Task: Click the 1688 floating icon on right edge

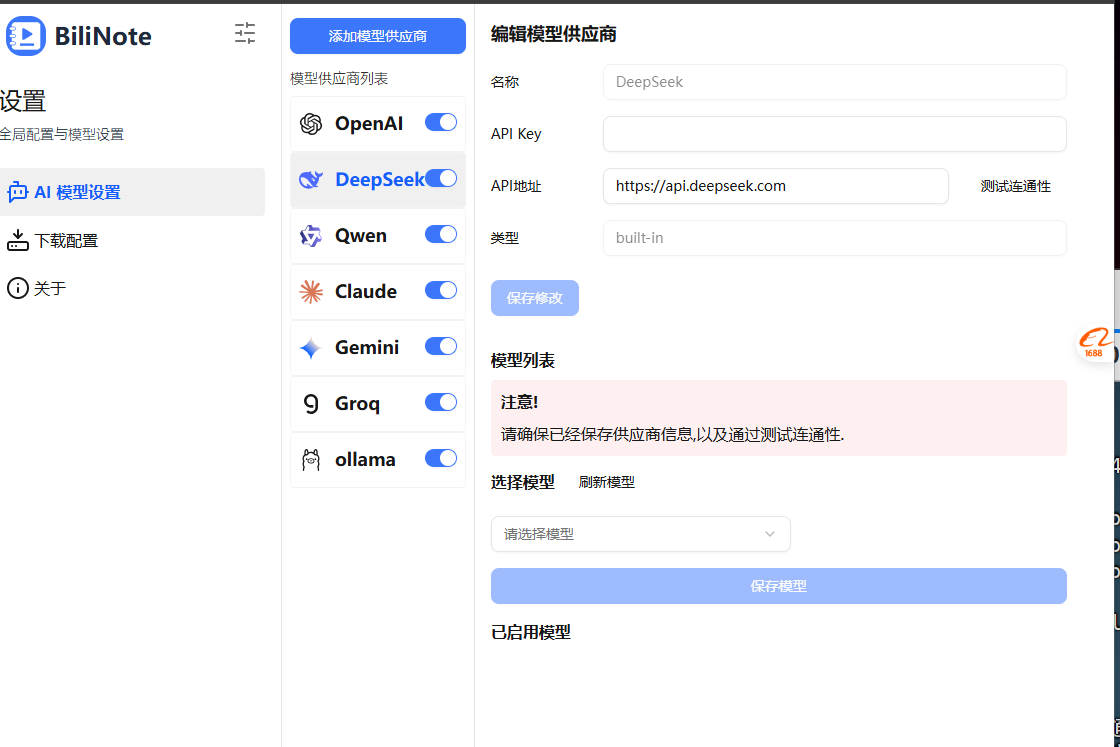Action: point(1094,345)
